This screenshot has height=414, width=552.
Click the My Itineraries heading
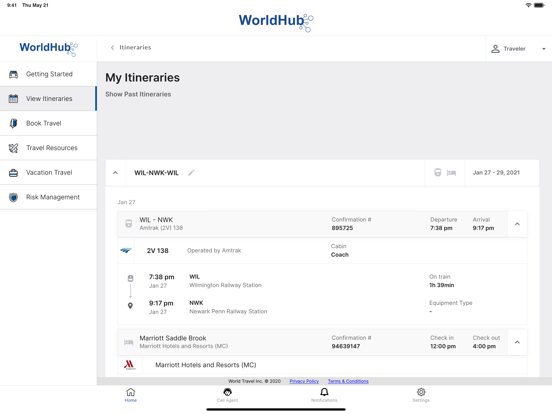point(143,78)
